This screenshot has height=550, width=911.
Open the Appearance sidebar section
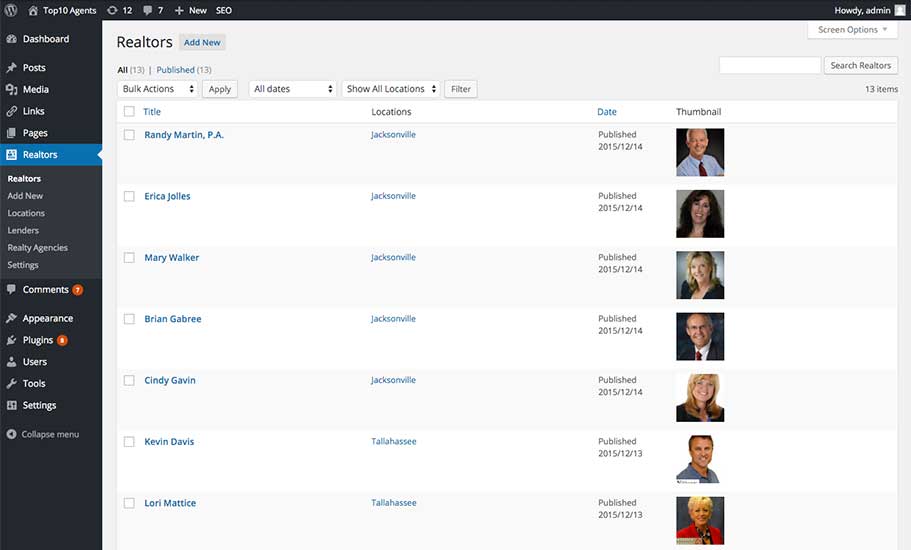click(47, 318)
